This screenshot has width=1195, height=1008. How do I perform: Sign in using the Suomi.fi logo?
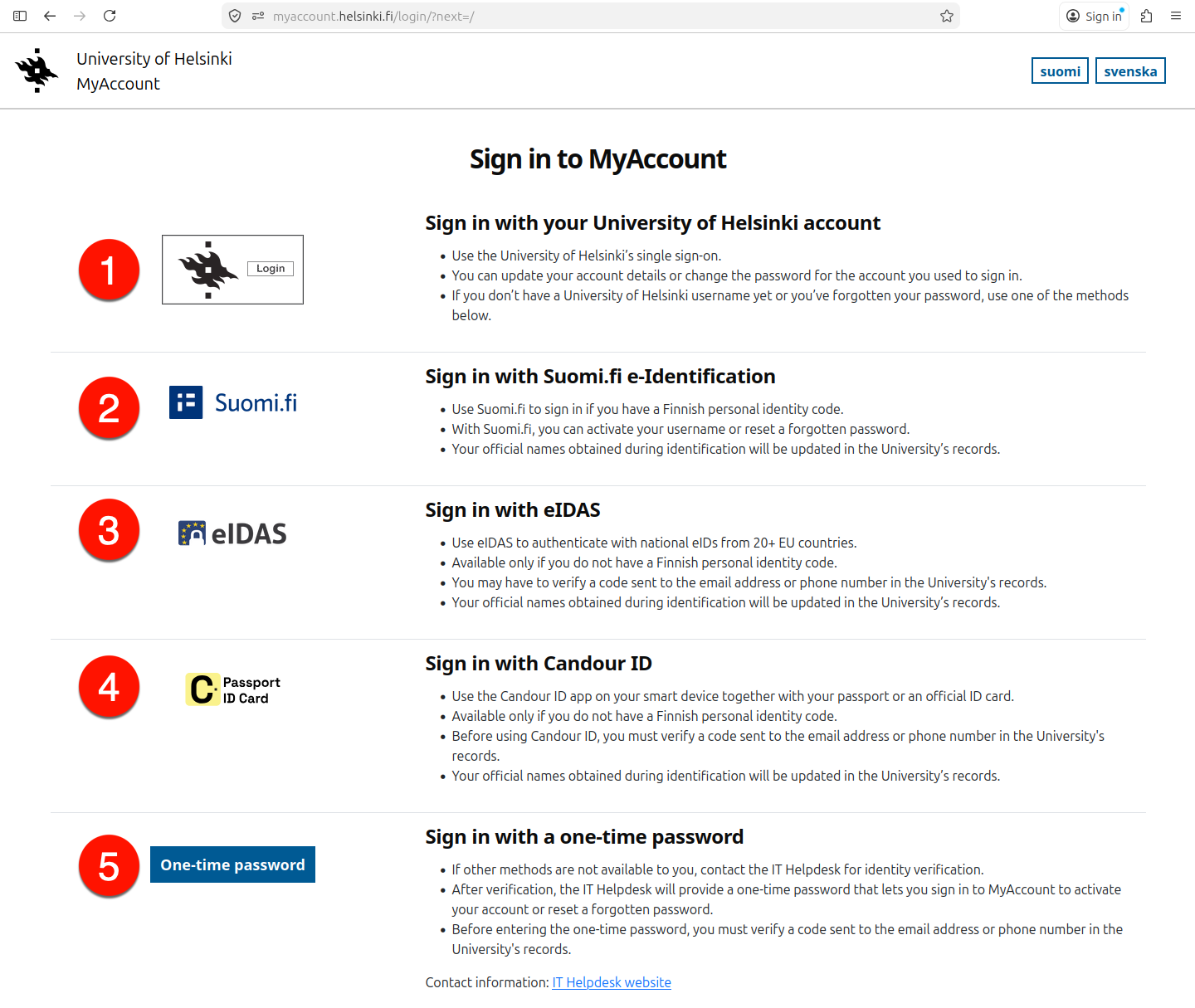pos(233,403)
